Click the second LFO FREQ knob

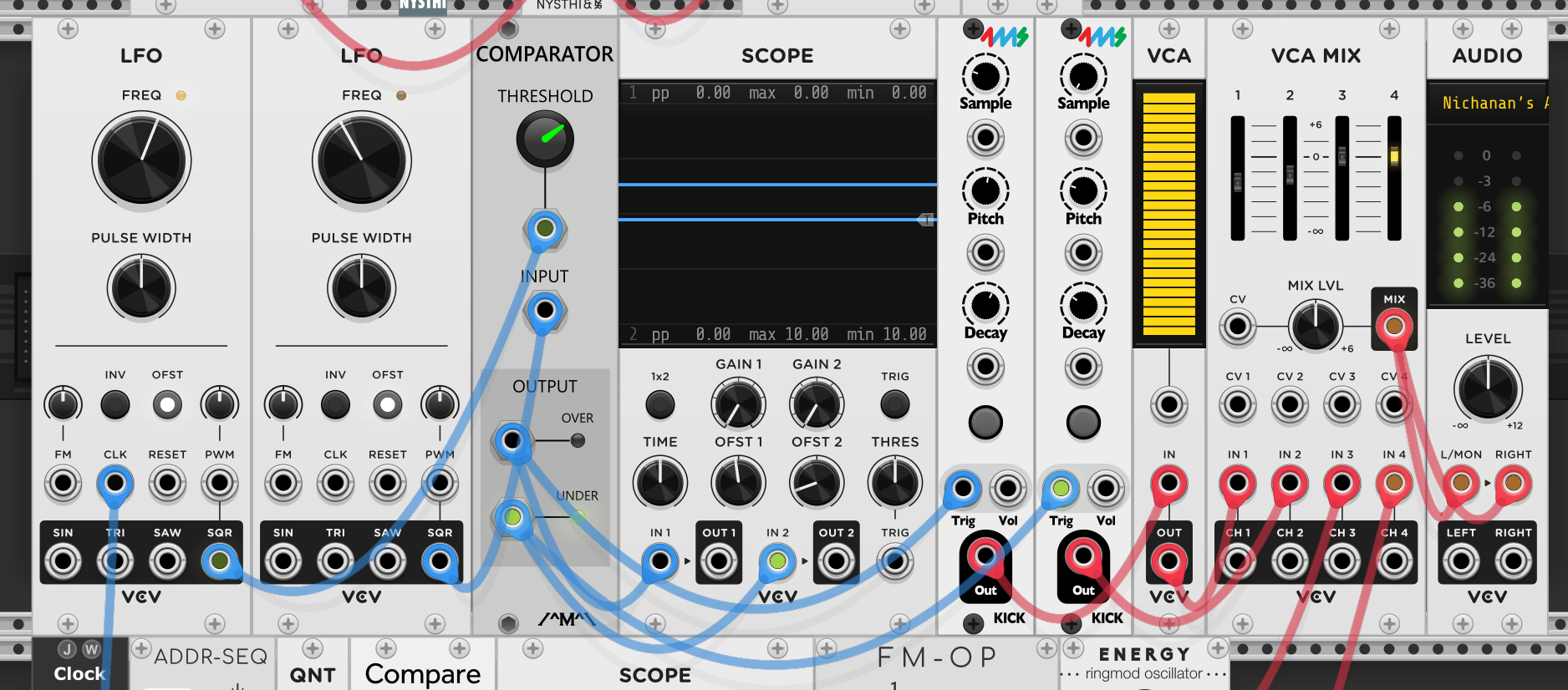[x=362, y=160]
